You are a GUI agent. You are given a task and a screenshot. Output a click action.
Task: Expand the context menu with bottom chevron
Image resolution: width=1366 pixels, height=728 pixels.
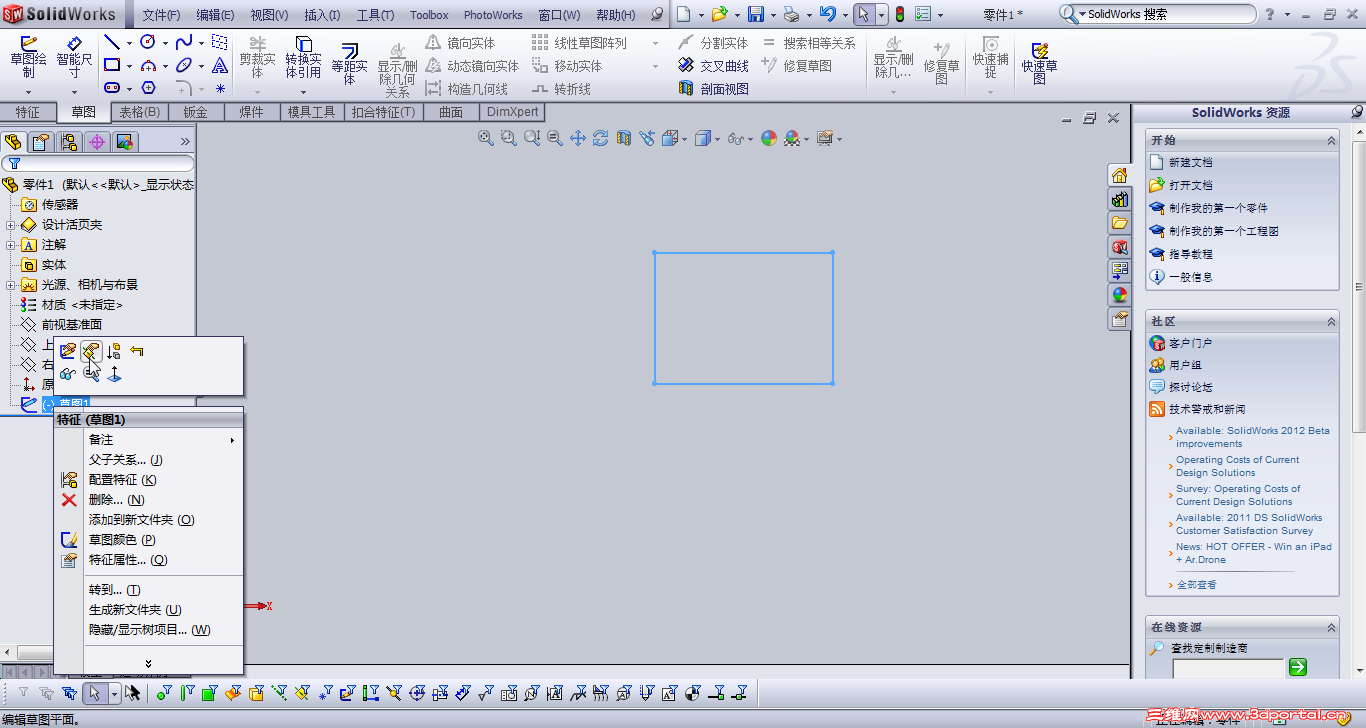click(x=148, y=663)
